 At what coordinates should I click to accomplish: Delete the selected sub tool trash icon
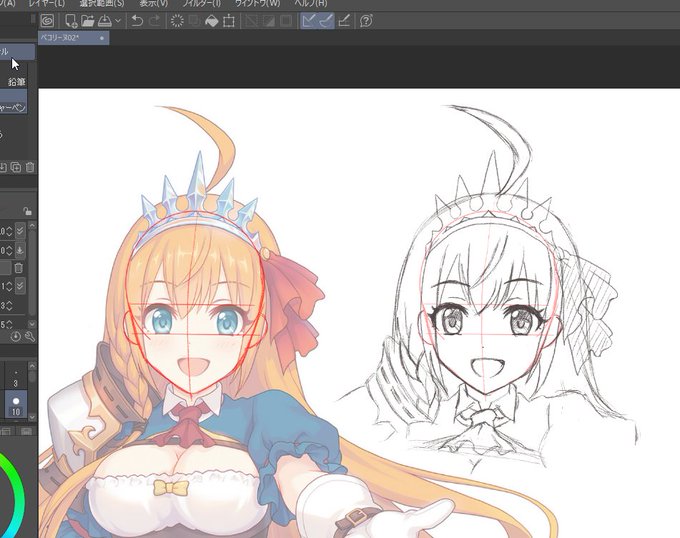[x=30, y=167]
